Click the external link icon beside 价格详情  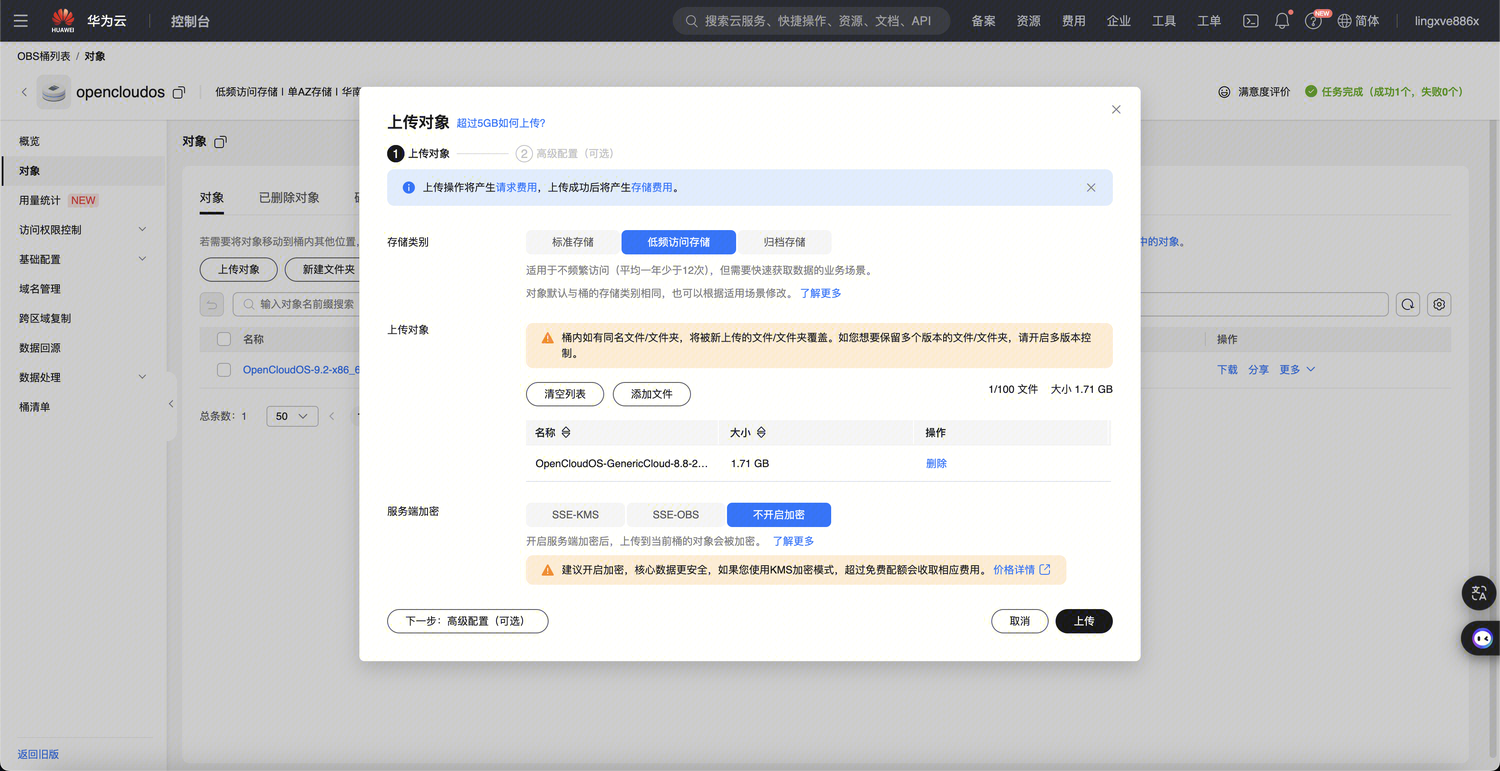(1045, 570)
